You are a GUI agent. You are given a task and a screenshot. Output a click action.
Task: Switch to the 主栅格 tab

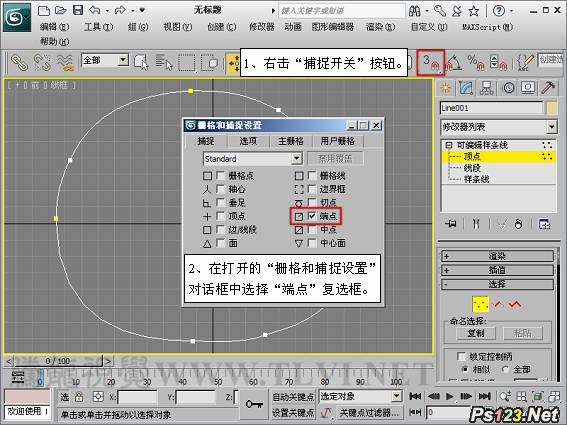[x=291, y=141]
